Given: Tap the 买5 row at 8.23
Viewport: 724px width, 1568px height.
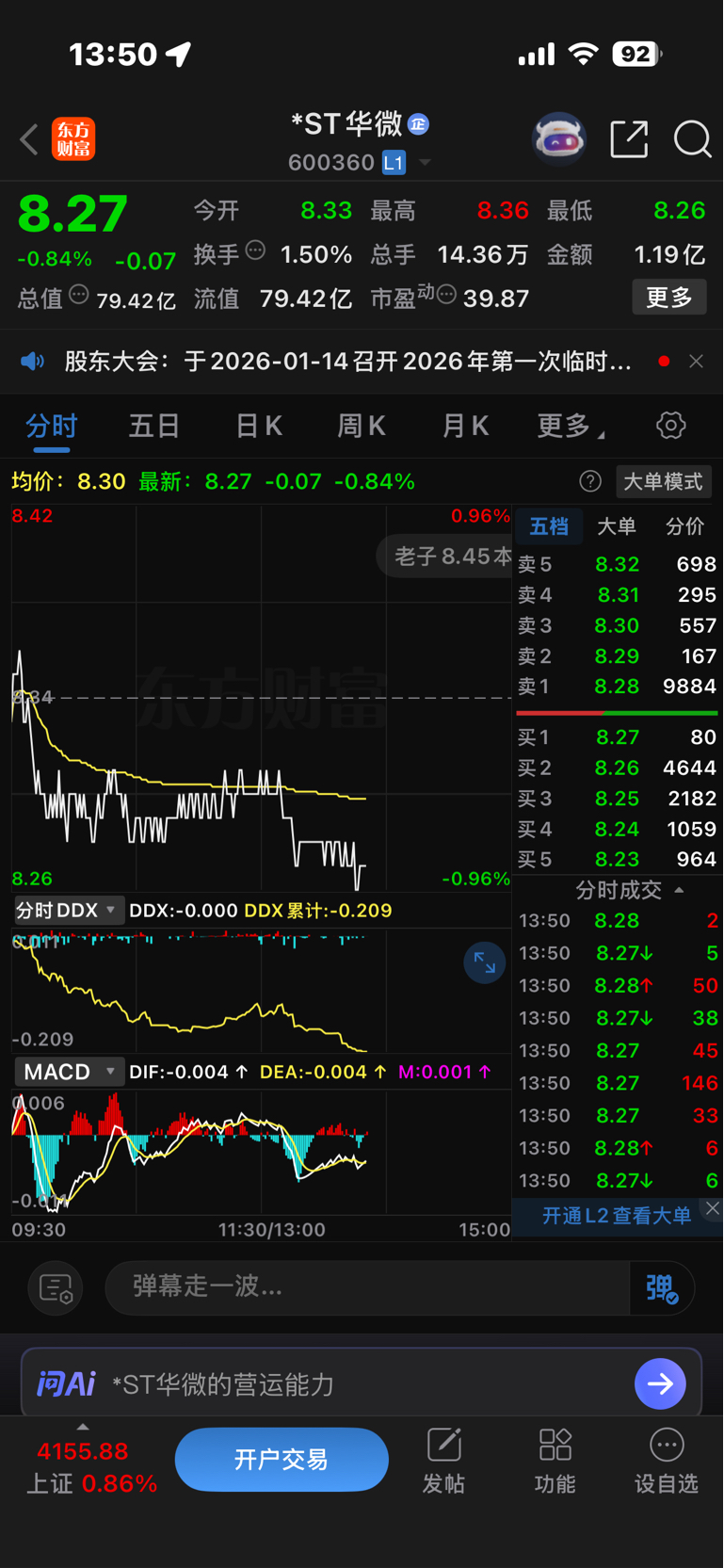Looking at the screenshot, I should click(617, 860).
